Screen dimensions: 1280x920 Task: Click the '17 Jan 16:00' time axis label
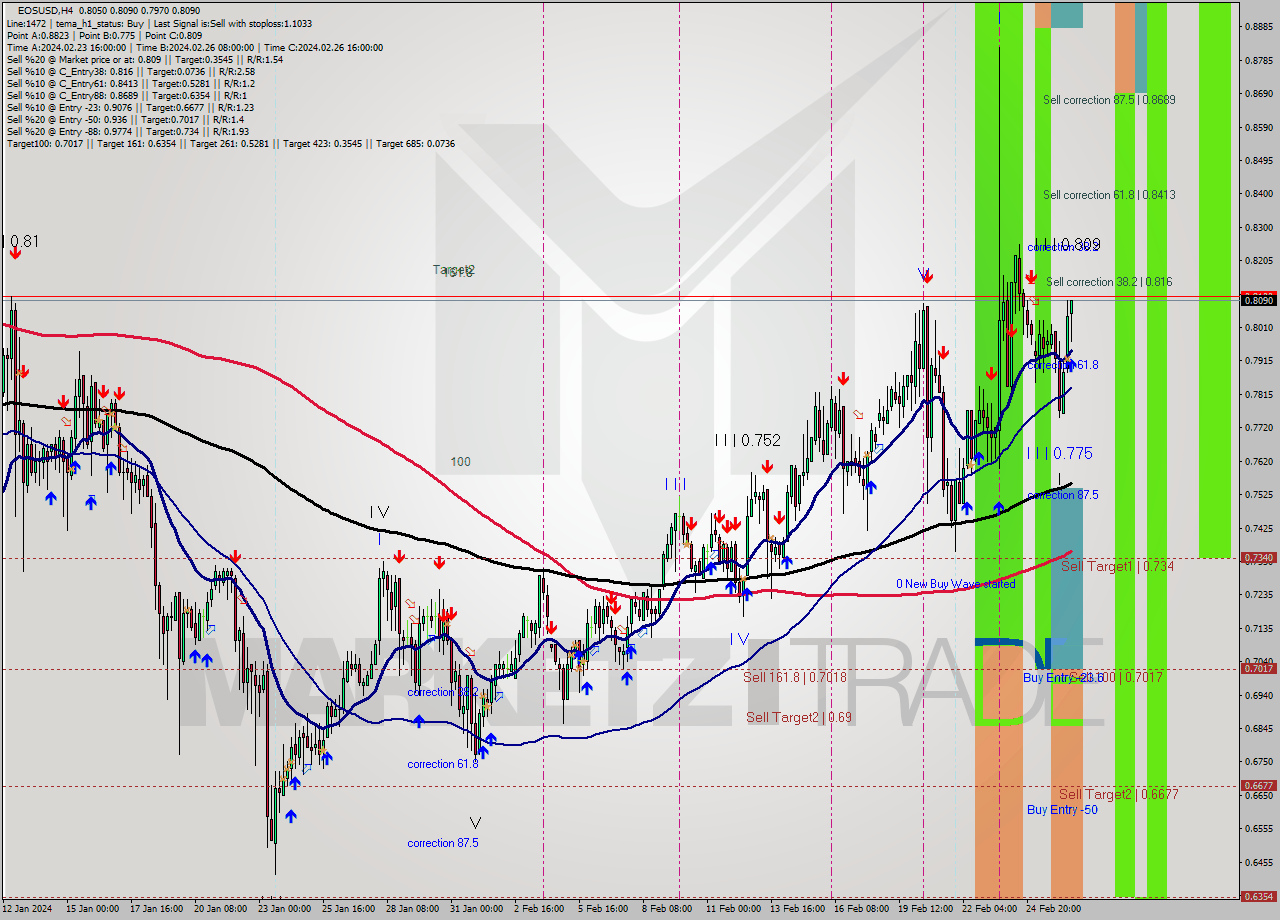[155, 910]
